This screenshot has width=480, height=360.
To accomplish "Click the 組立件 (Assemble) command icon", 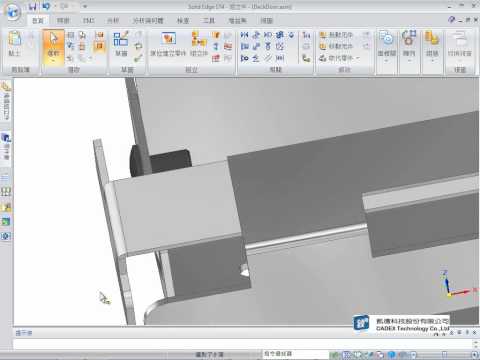I will tap(199, 43).
